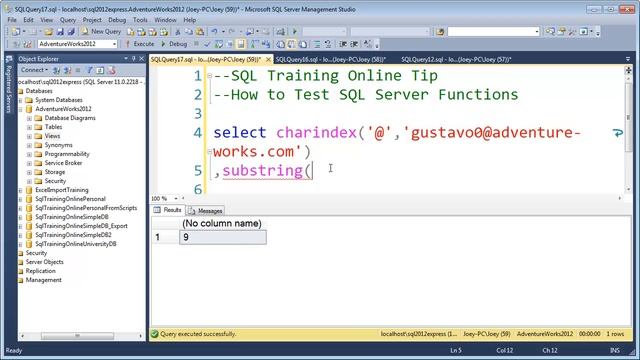The width and height of the screenshot is (640, 360).
Task: Open the AdventureWorks2012 database dropdown
Action: point(114,44)
